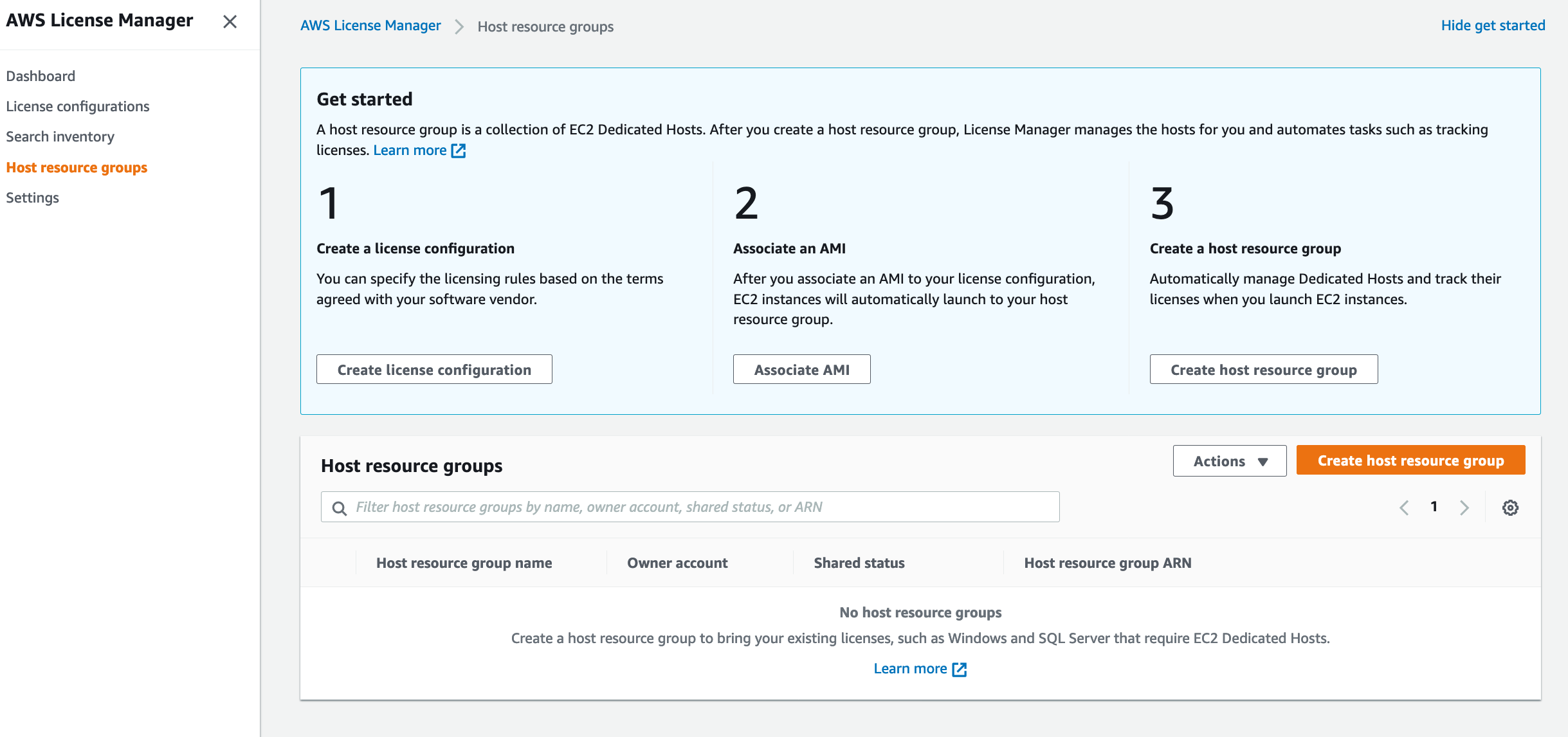Click breadcrumb separator chevron

(459, 26)
